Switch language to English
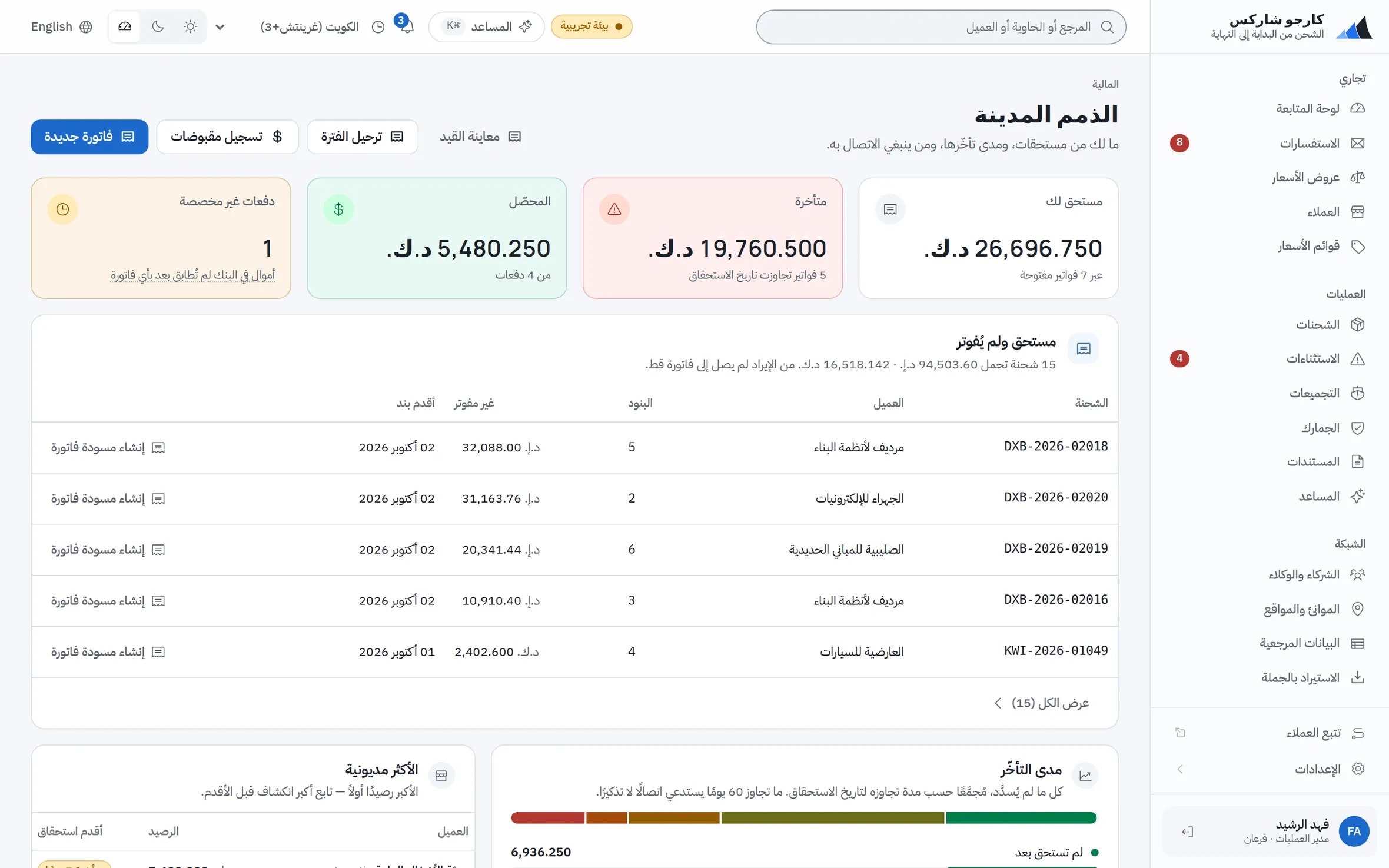 point(62,27)
